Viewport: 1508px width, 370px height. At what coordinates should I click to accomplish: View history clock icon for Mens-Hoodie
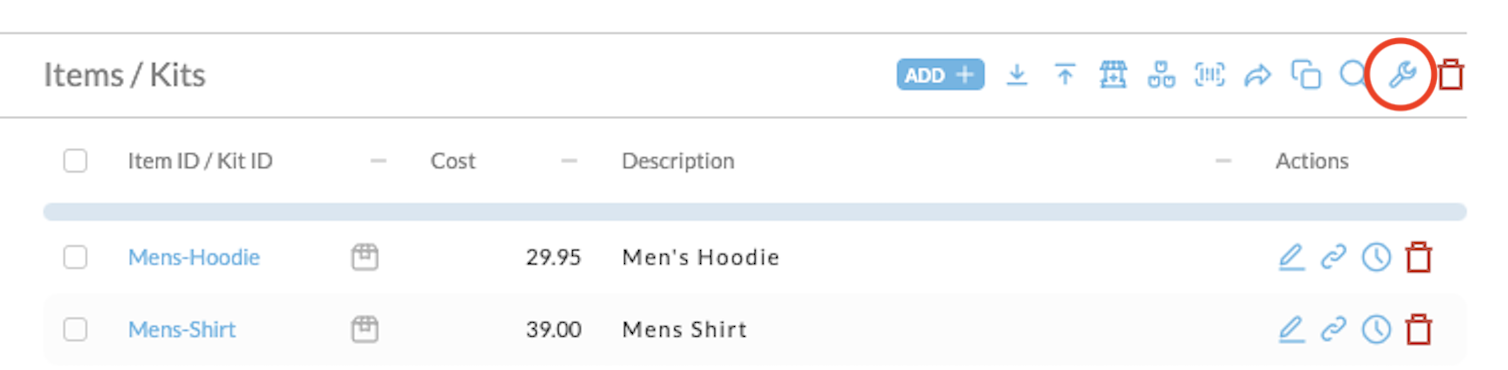pyautogui.click(x=1377, y=258)
